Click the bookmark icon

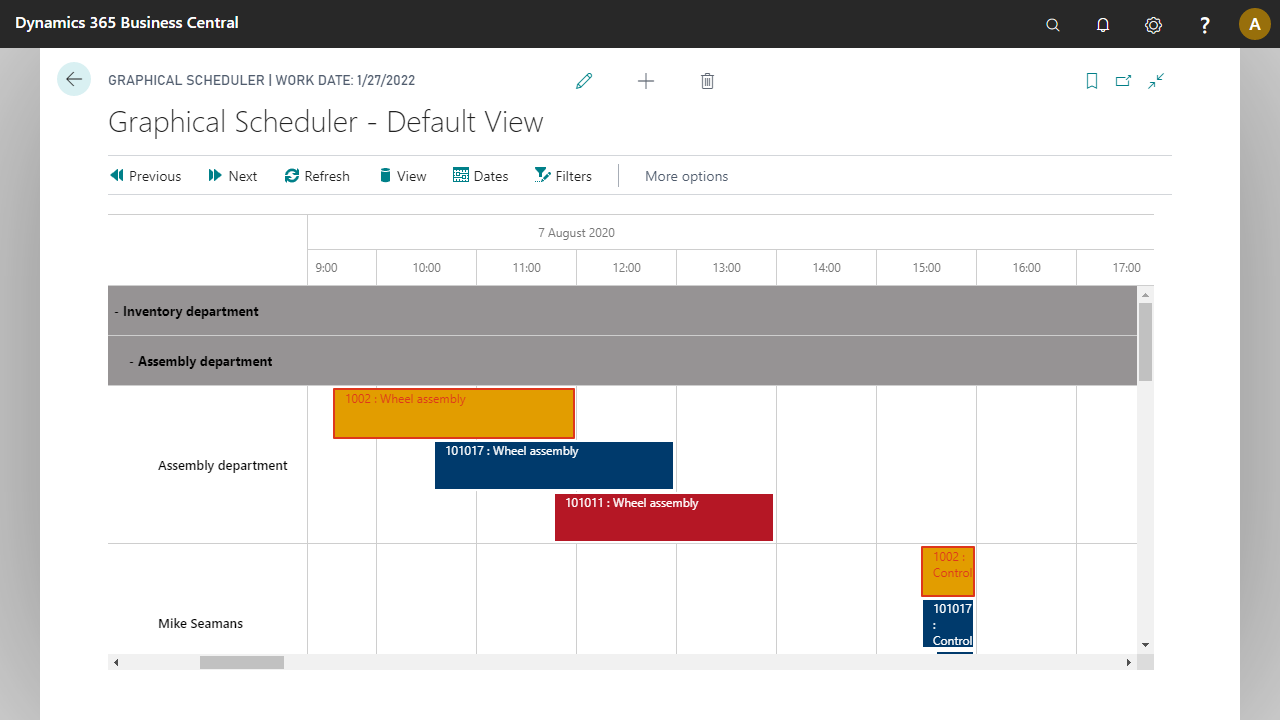(1092, 81)
